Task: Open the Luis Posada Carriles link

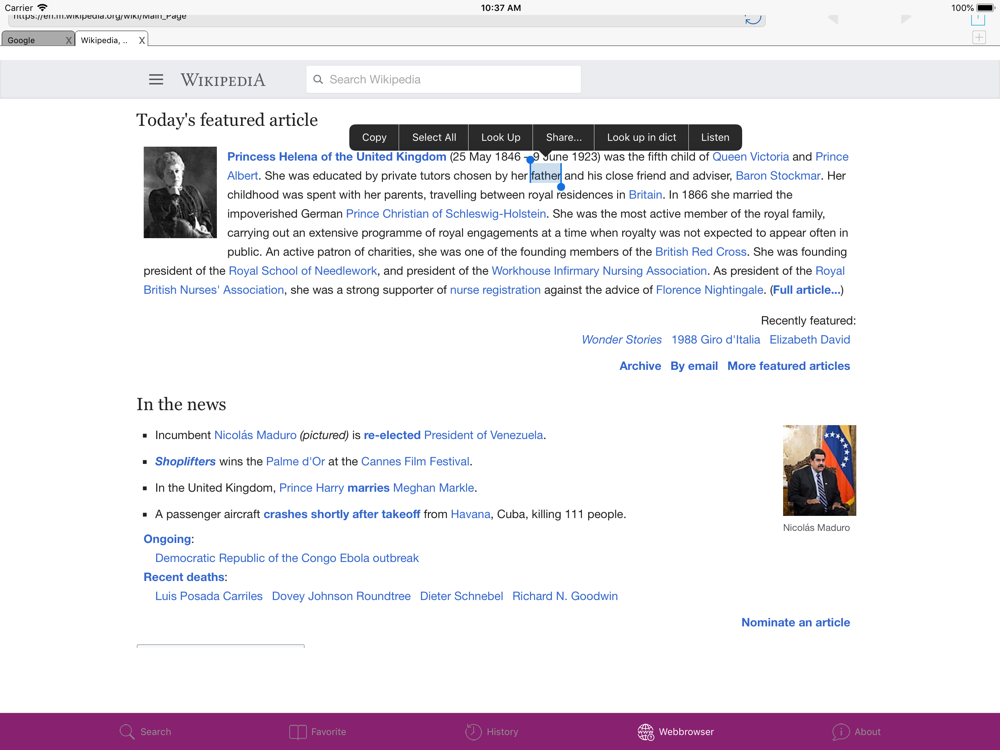Action: click(x=209, y=597)
